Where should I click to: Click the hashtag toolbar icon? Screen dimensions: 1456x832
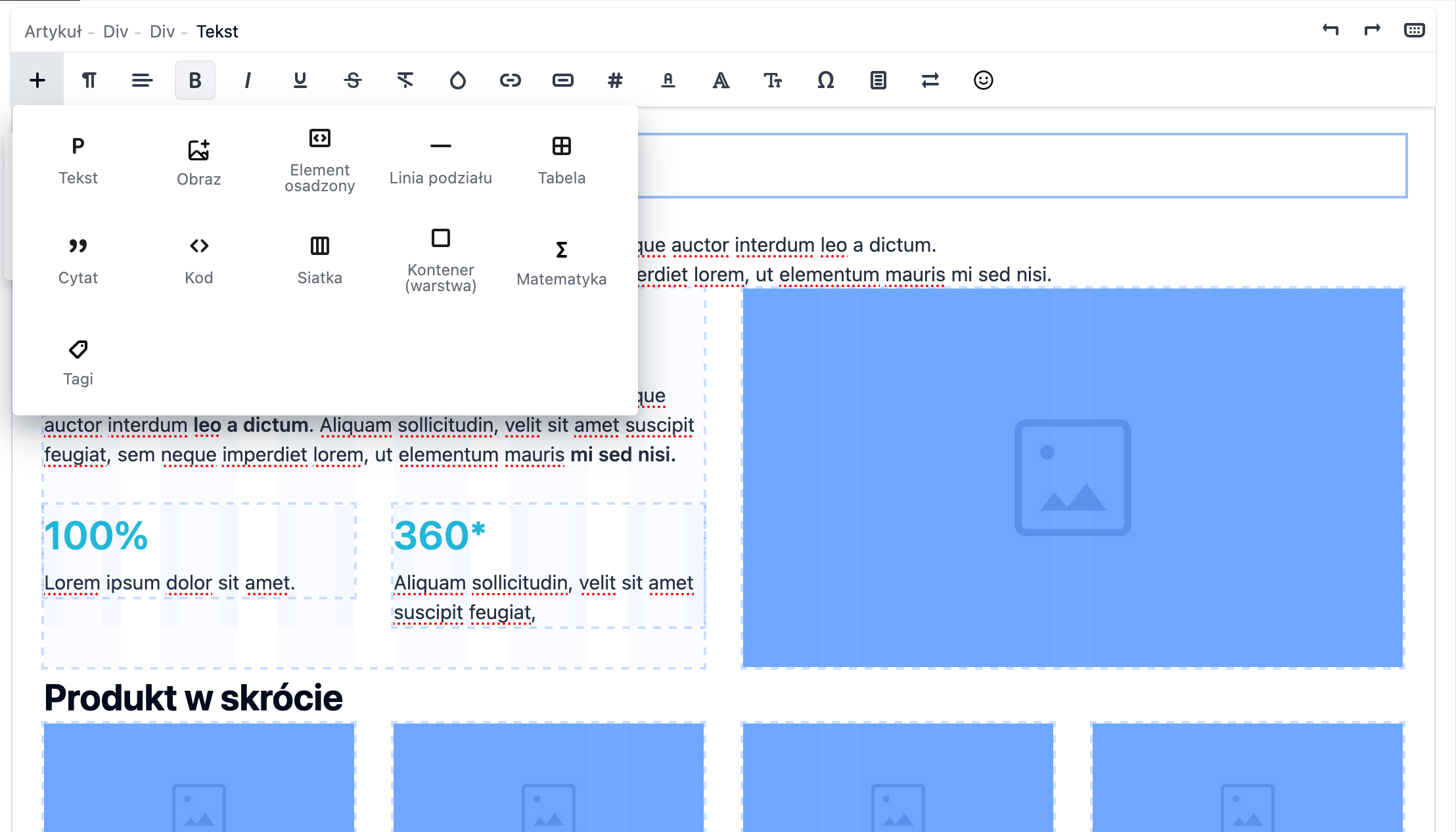tap(615, 80)
